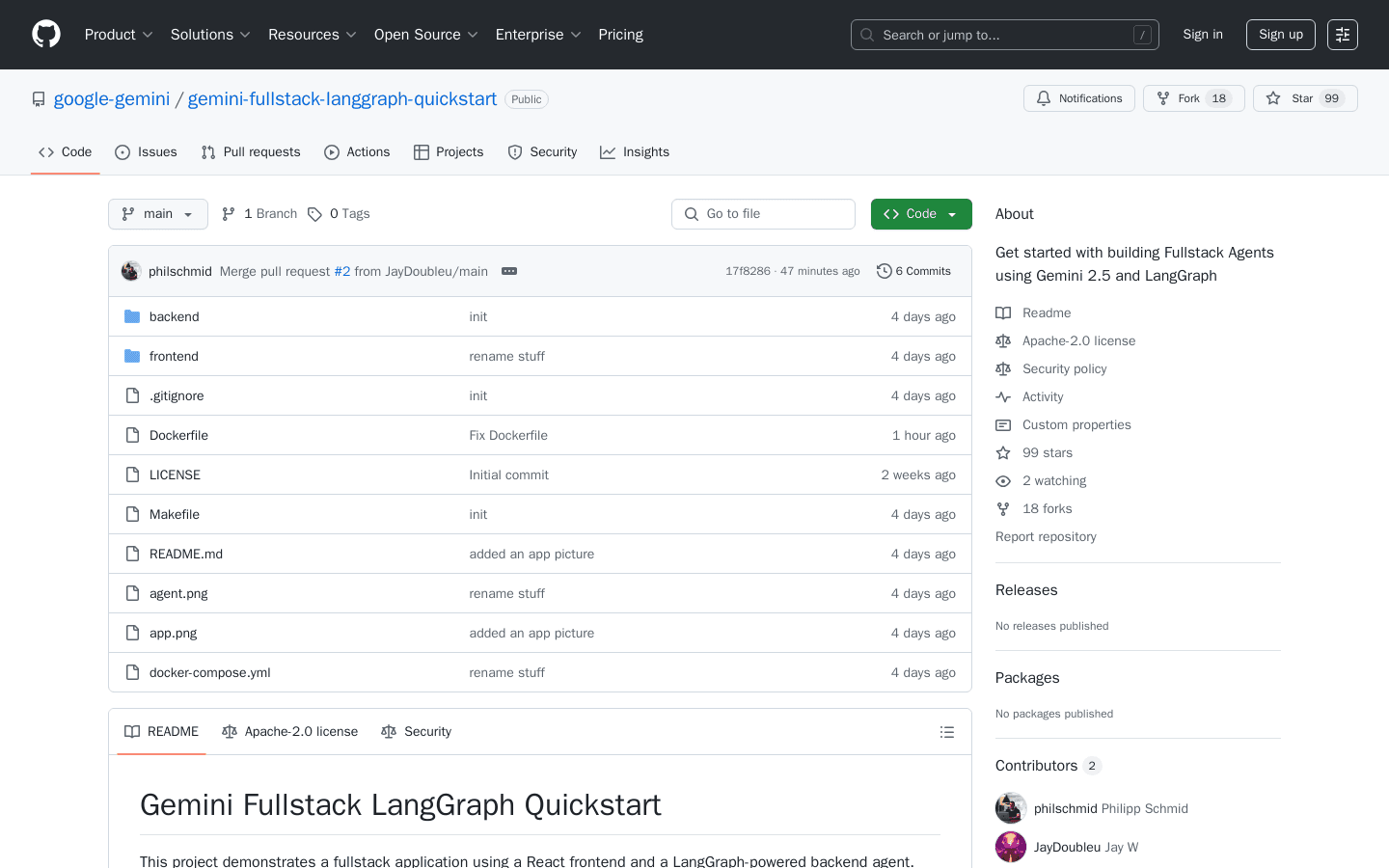The height and width of the screenshot is (868, 1389).
Task: Click the Activity pulse icon in About
Action: pyautogui.click(x=1002, y=396)
